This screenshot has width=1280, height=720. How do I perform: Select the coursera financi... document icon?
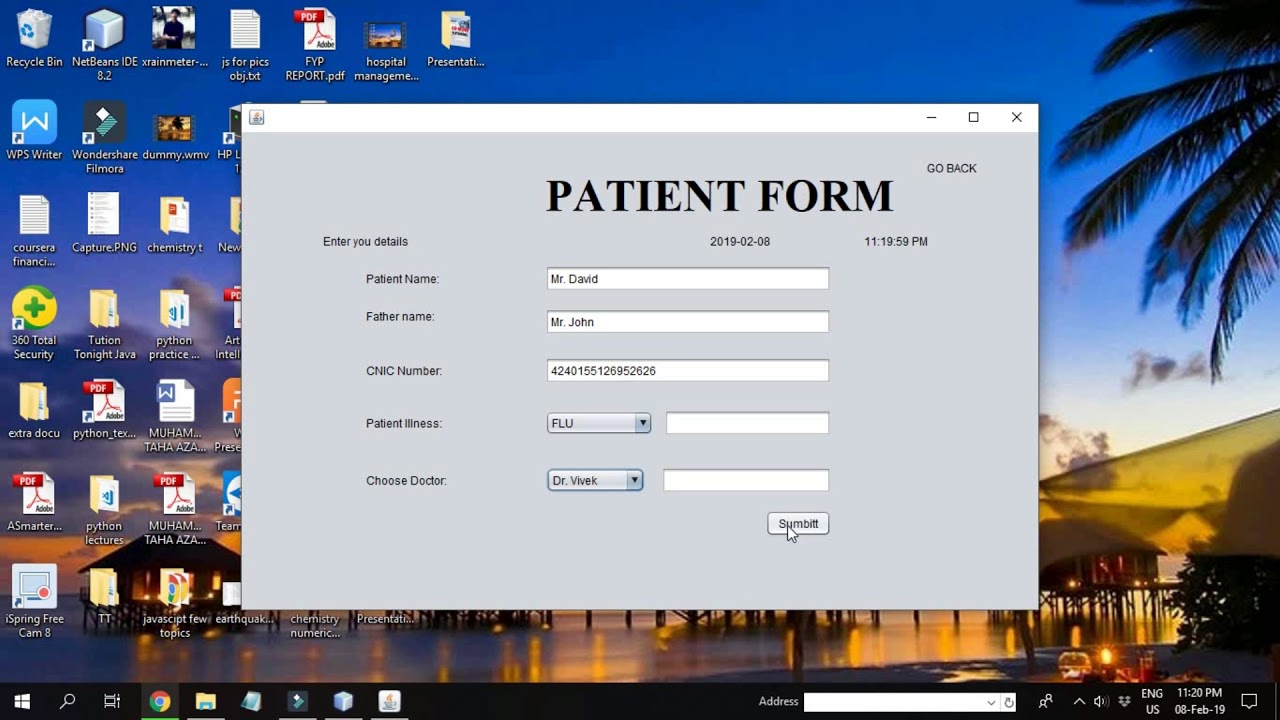coord(34,231)
